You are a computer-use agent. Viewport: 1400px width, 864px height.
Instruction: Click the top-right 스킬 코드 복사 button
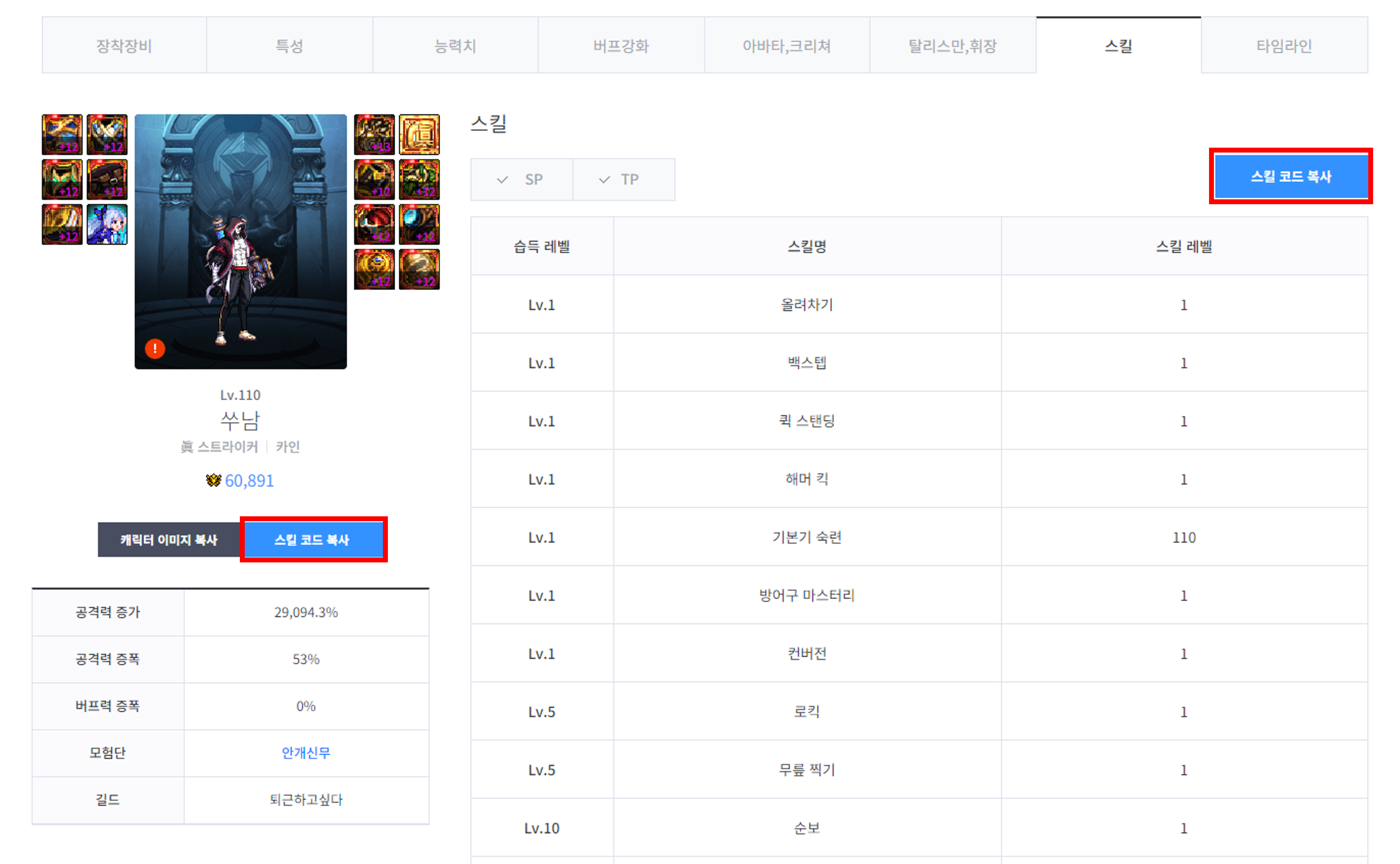tap(1290, 176)
